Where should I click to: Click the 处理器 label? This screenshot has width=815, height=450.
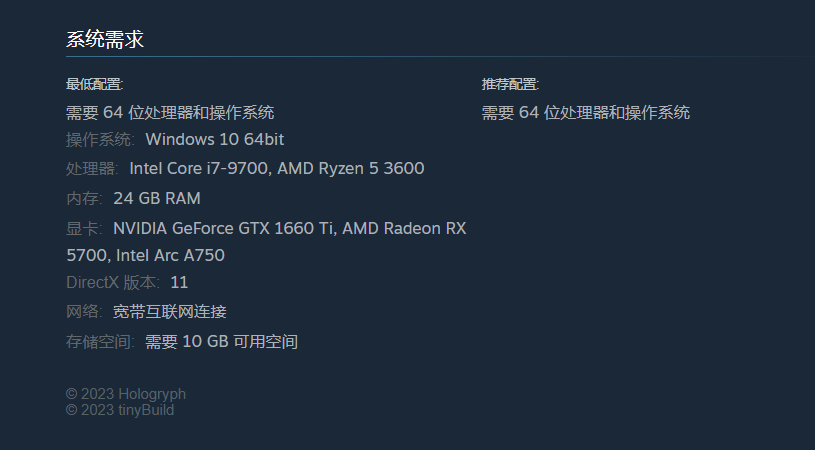92,169
